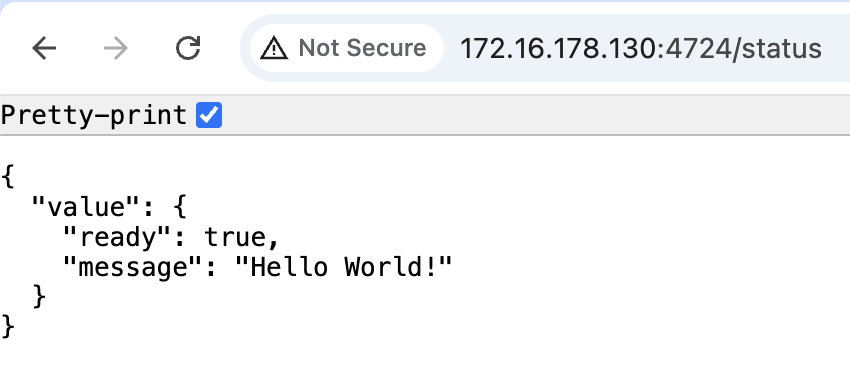Screen dimensions: 850x372
Task: Focus the address bar URL text
Action: (x=641, y=48)
